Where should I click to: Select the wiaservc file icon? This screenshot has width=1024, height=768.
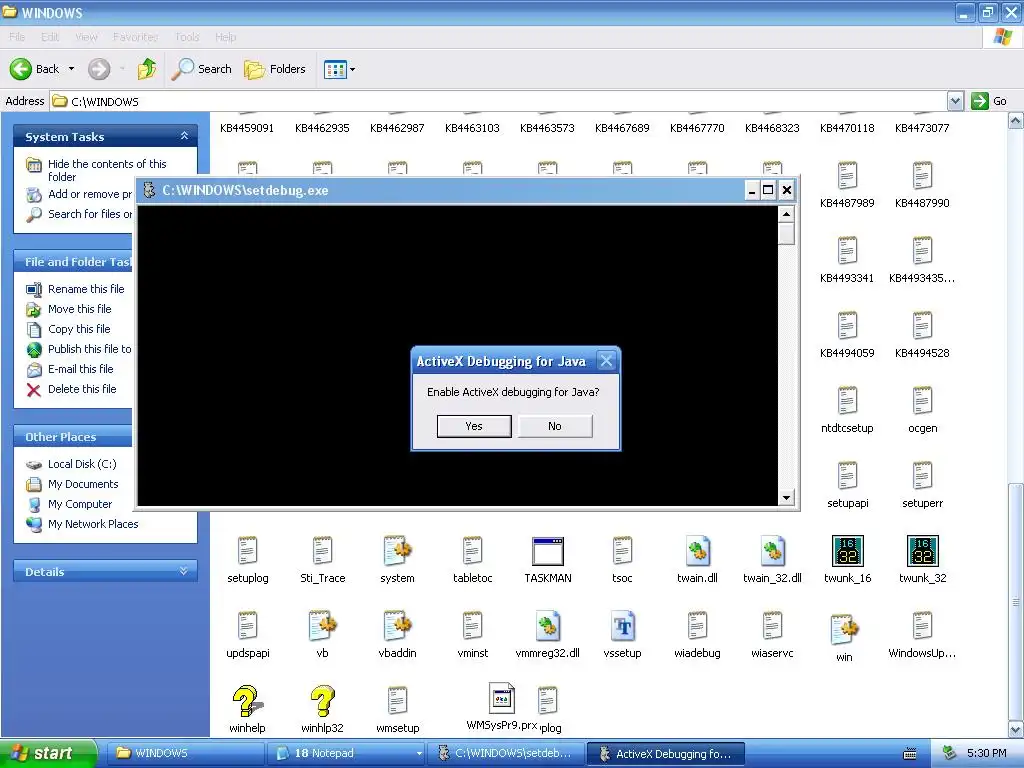coord(772,626)
